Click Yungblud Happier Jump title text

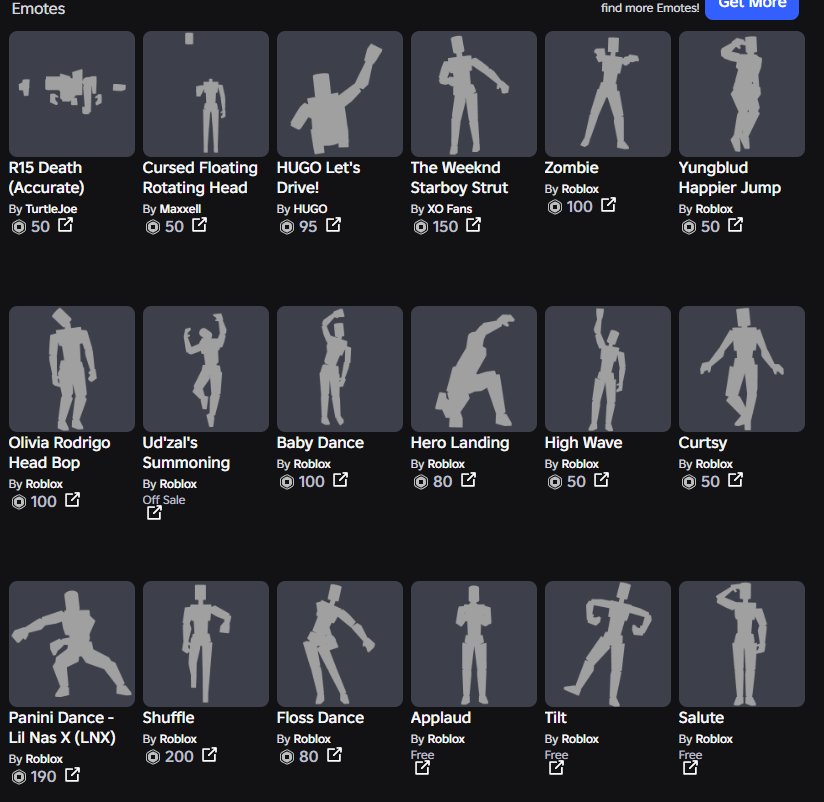729,178
